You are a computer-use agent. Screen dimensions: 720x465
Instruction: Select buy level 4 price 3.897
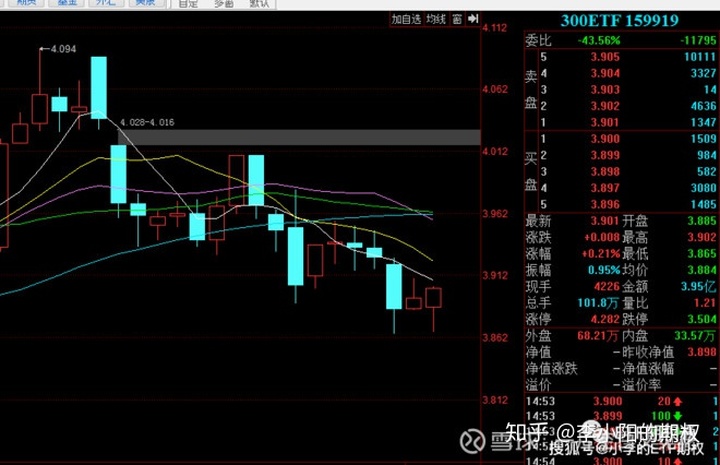click(x=605, y=188)
